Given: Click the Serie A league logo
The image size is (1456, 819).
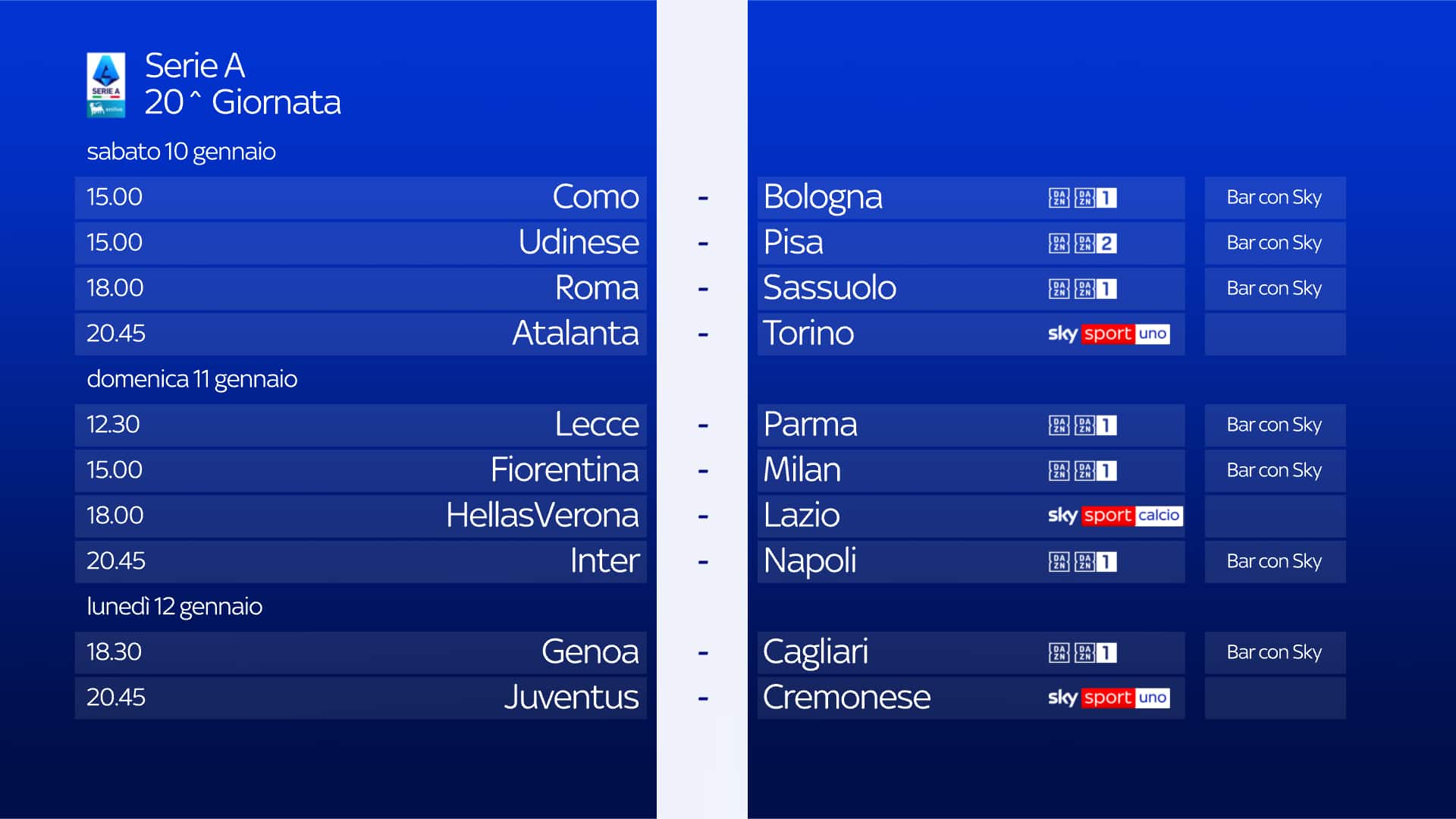Looking at the screenshot, I should (x=105, y=84).
